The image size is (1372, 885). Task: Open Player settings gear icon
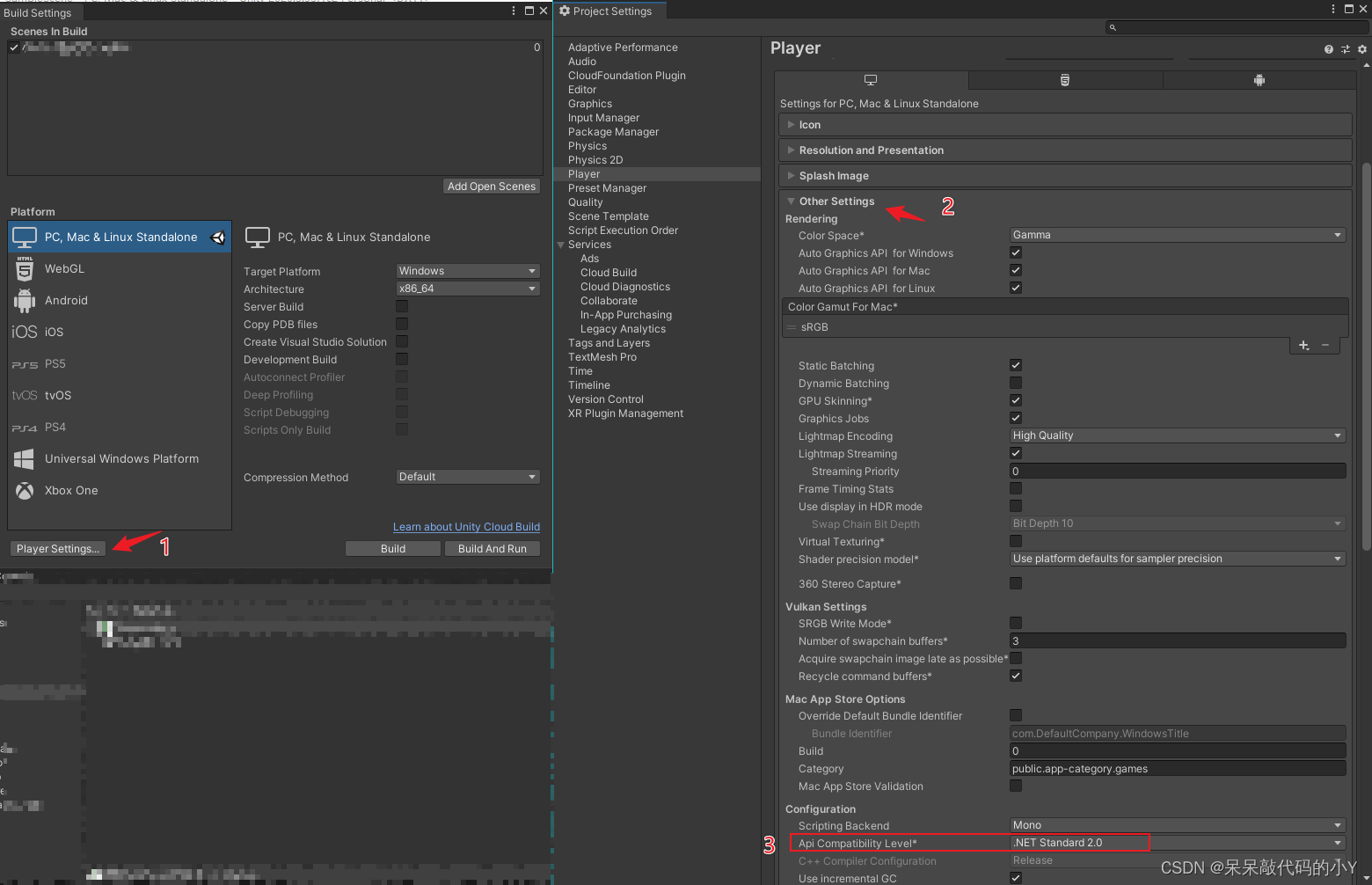point(1362,49)
